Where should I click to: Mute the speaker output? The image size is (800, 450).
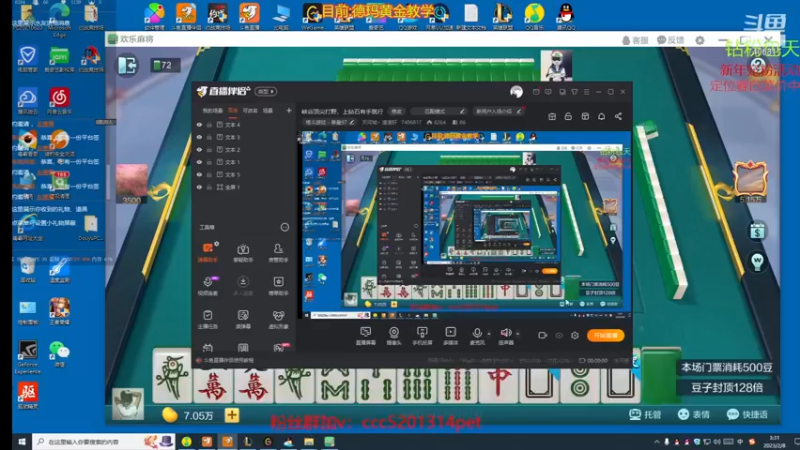click(x=506, y=334)
